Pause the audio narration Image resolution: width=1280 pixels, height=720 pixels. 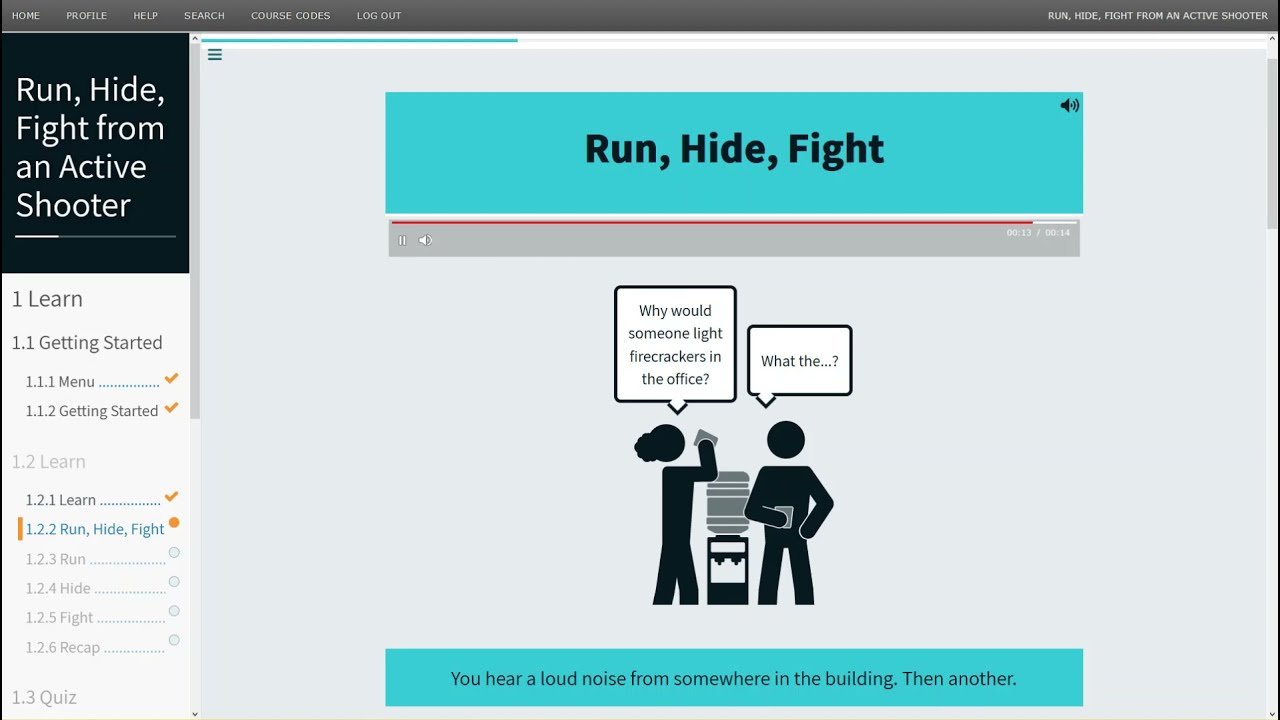click(x=402, y=240)
